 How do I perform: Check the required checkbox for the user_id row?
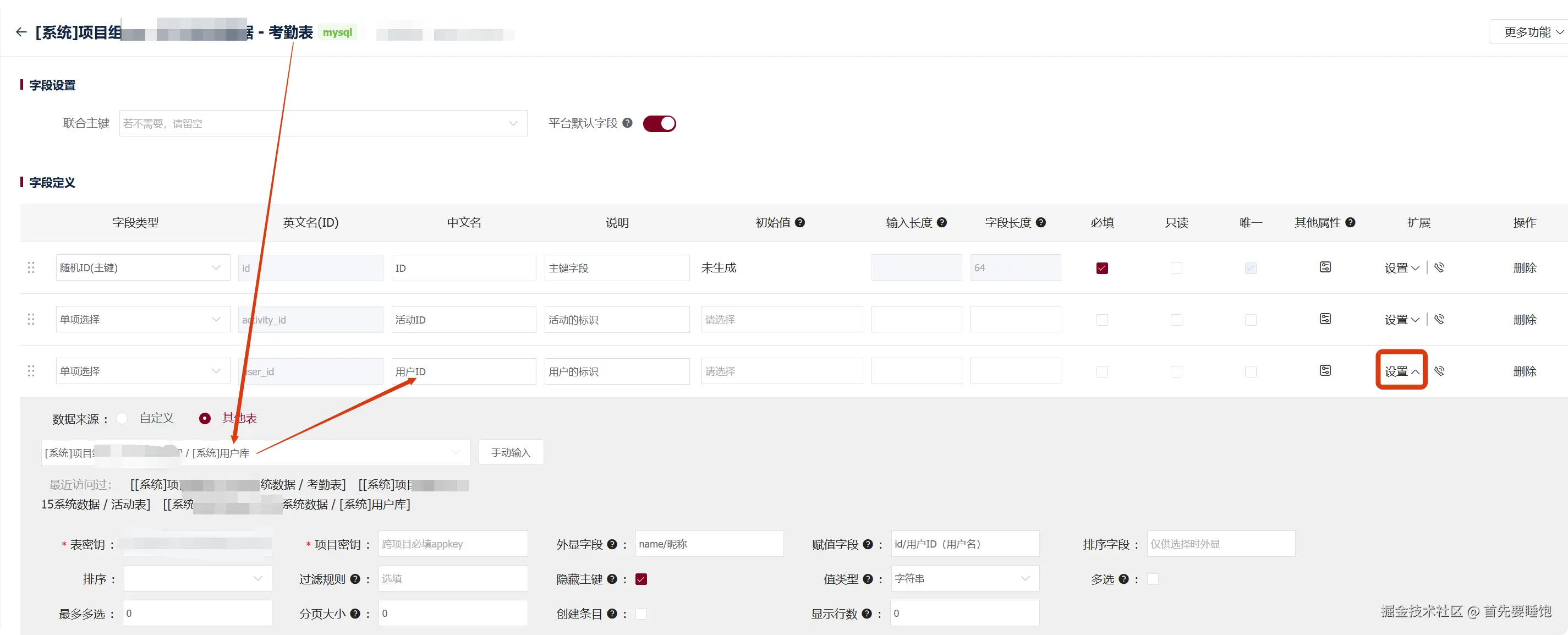point(1102,371)
